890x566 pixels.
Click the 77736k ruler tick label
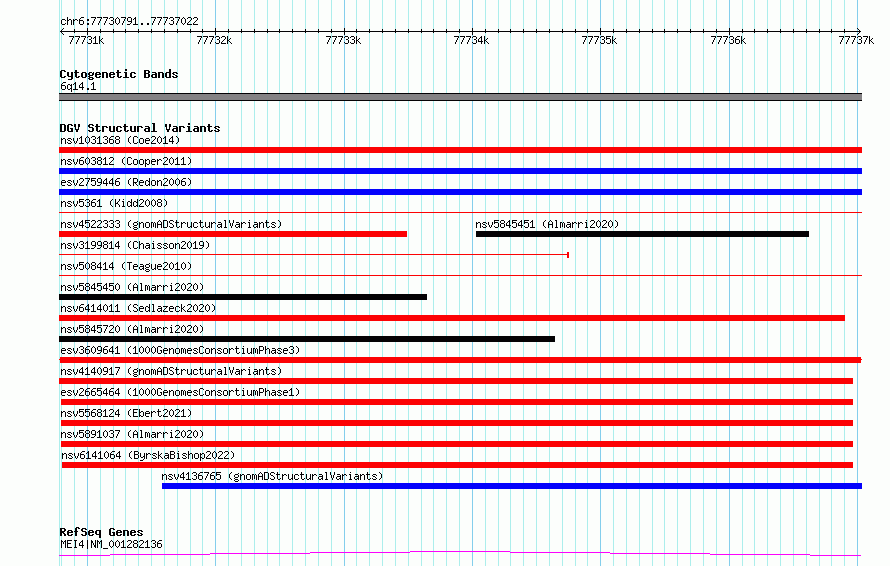[728, 40]
